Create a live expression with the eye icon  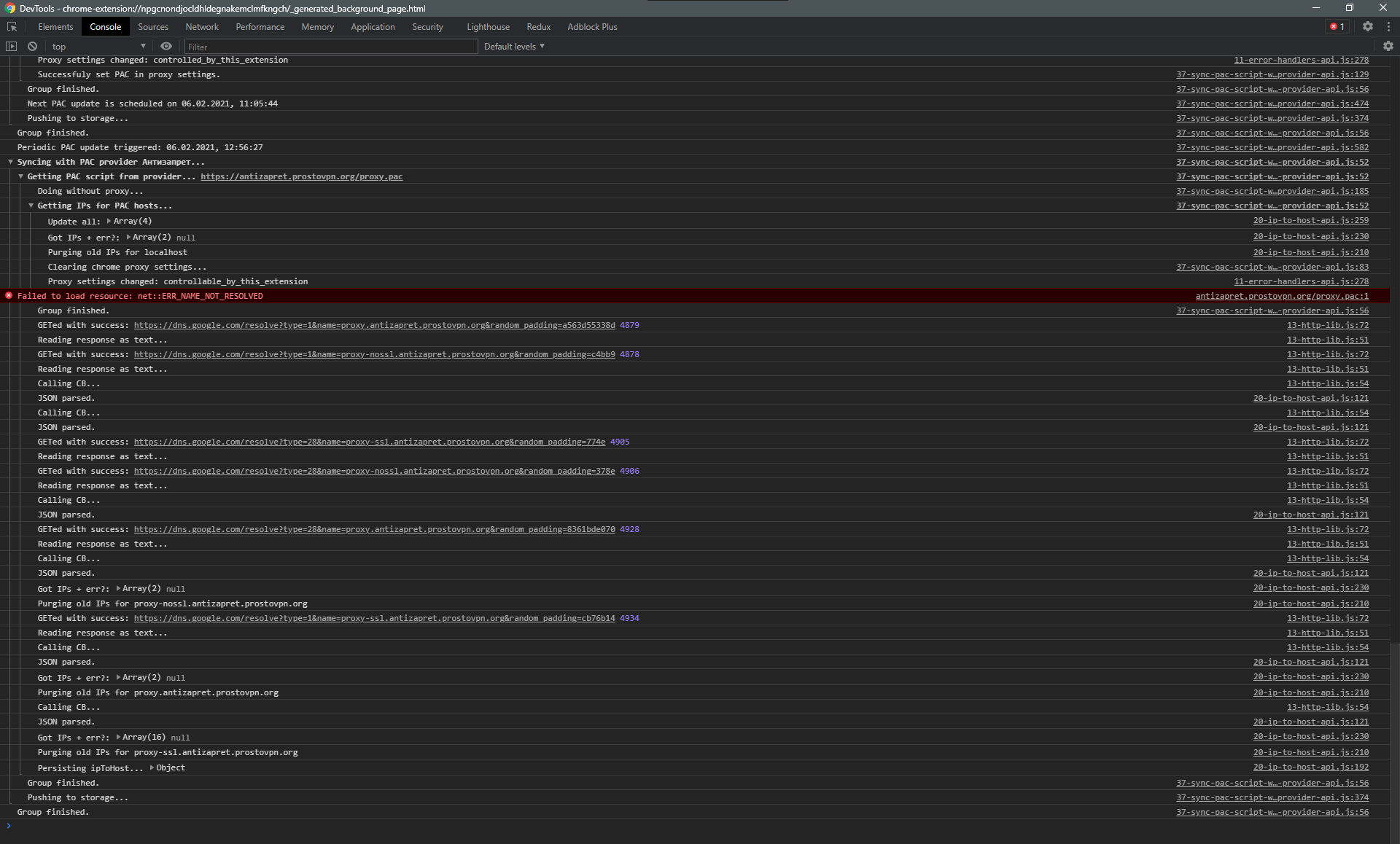pyautogui.click(x=166, y=46)
